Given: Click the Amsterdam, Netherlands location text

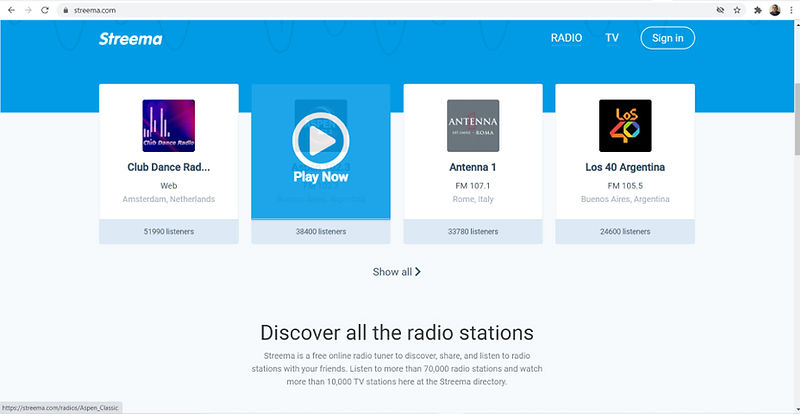Looking at the screenshot, I should point(168,199).
